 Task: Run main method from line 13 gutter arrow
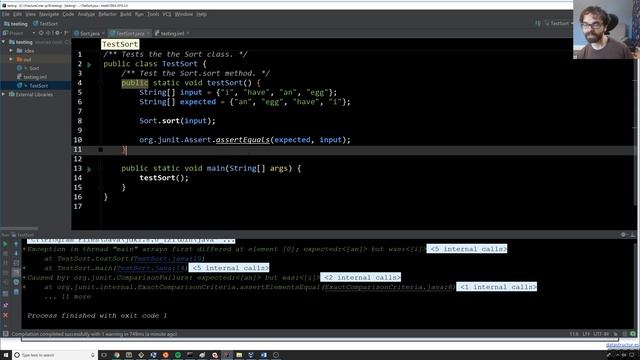(89, 169)
